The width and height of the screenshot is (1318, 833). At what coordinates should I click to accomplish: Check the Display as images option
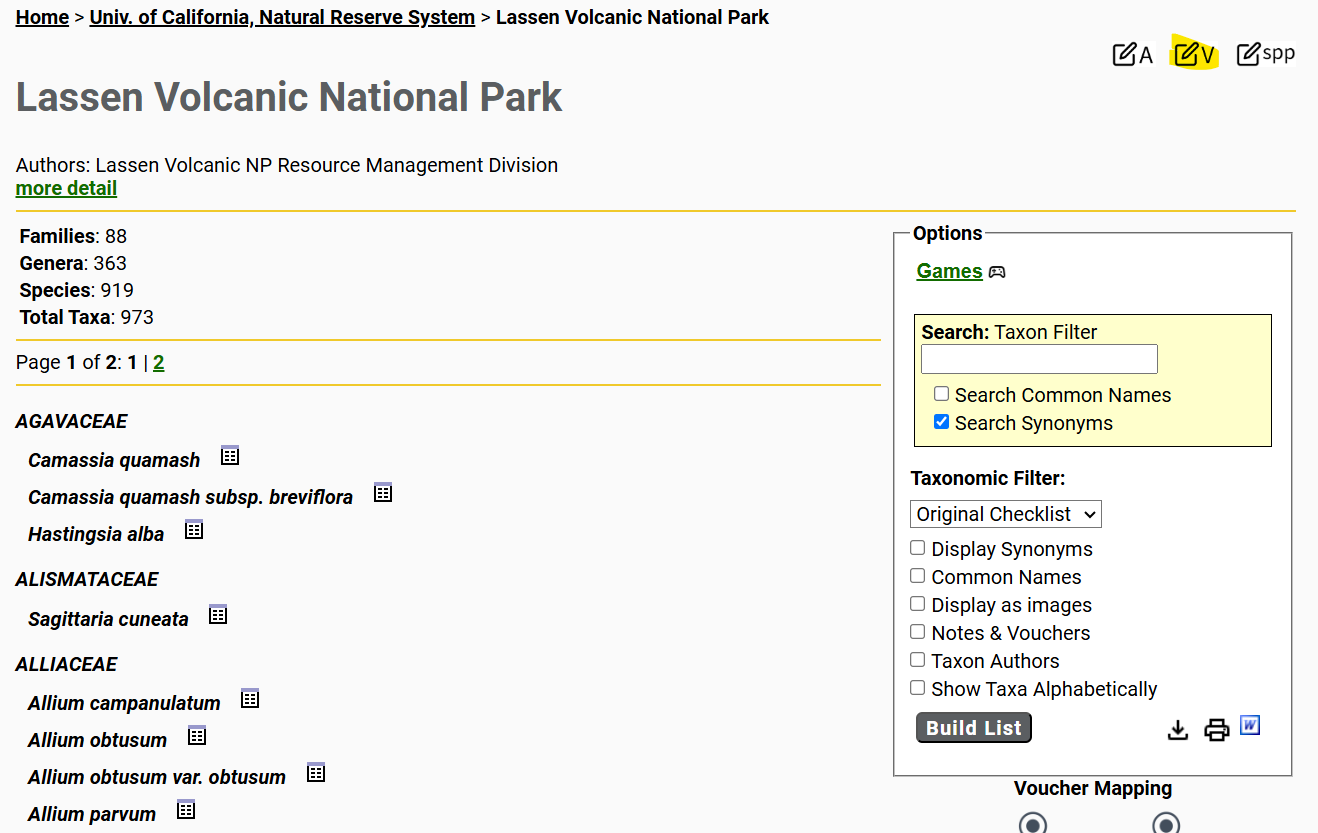(x=917, y=604)
